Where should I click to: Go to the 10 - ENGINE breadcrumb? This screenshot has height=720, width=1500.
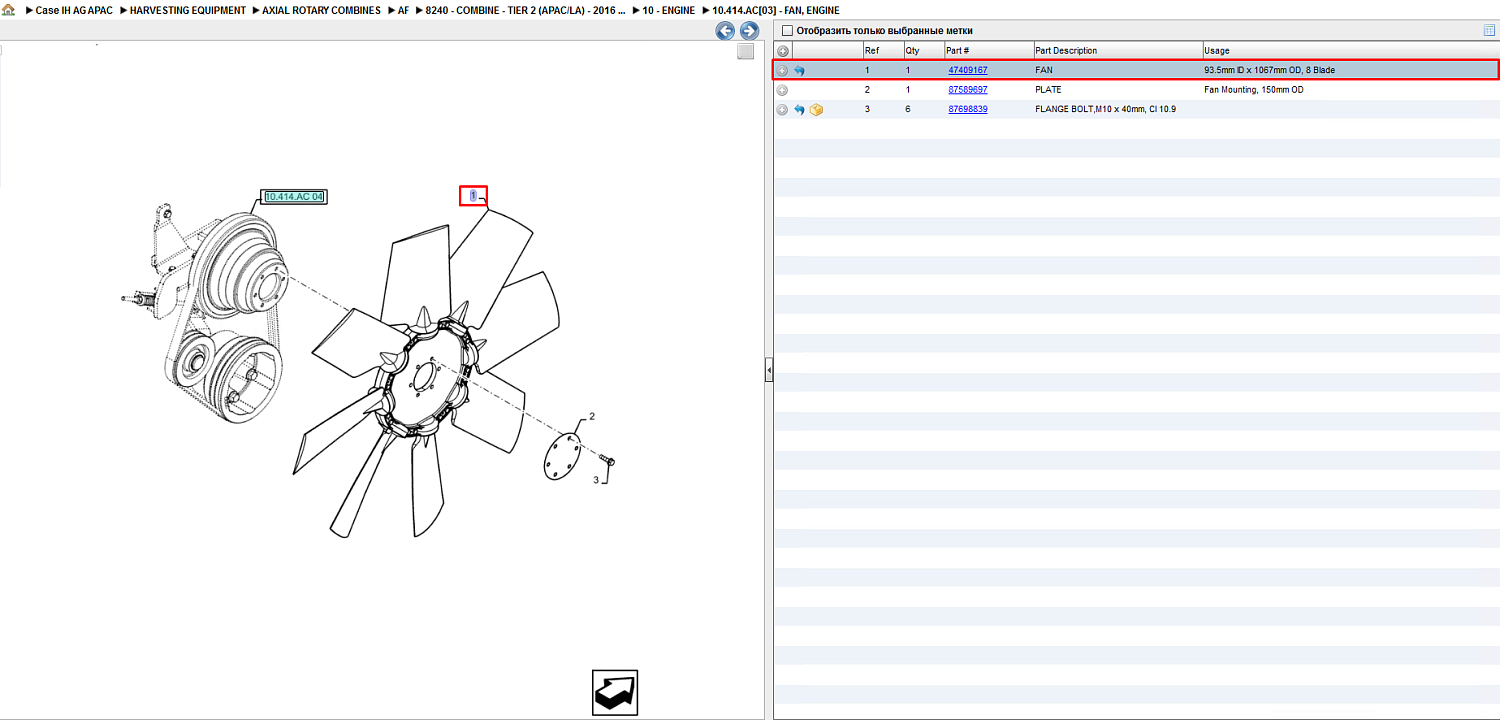(669, 10)
